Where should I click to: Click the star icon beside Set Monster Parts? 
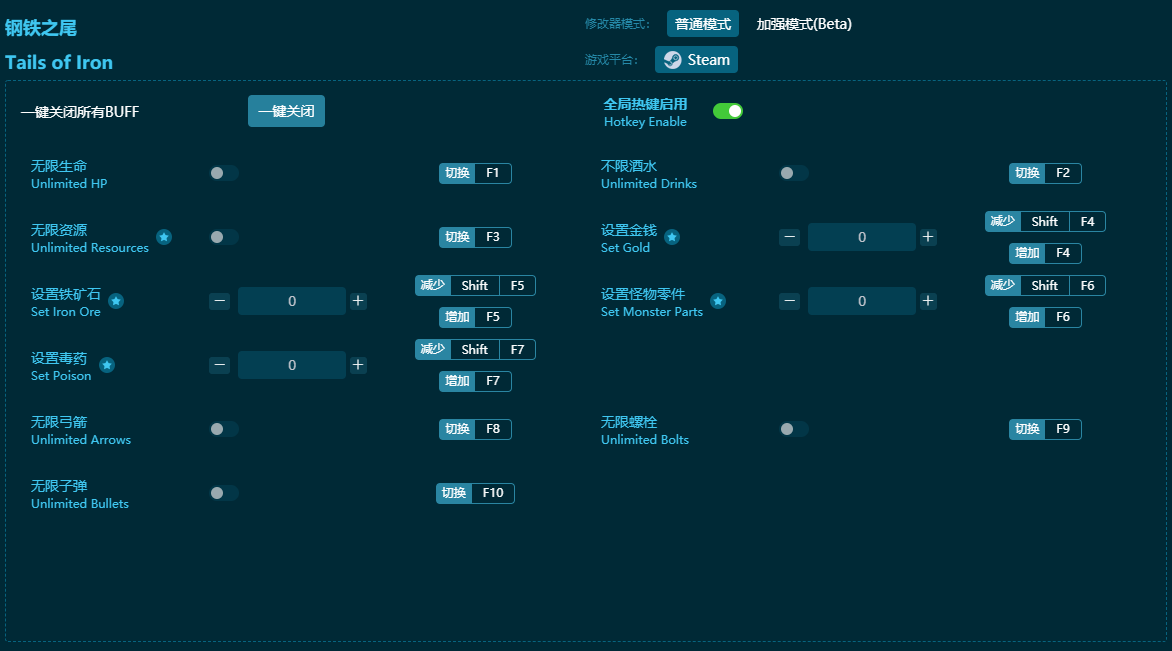(x=718, y=301)
